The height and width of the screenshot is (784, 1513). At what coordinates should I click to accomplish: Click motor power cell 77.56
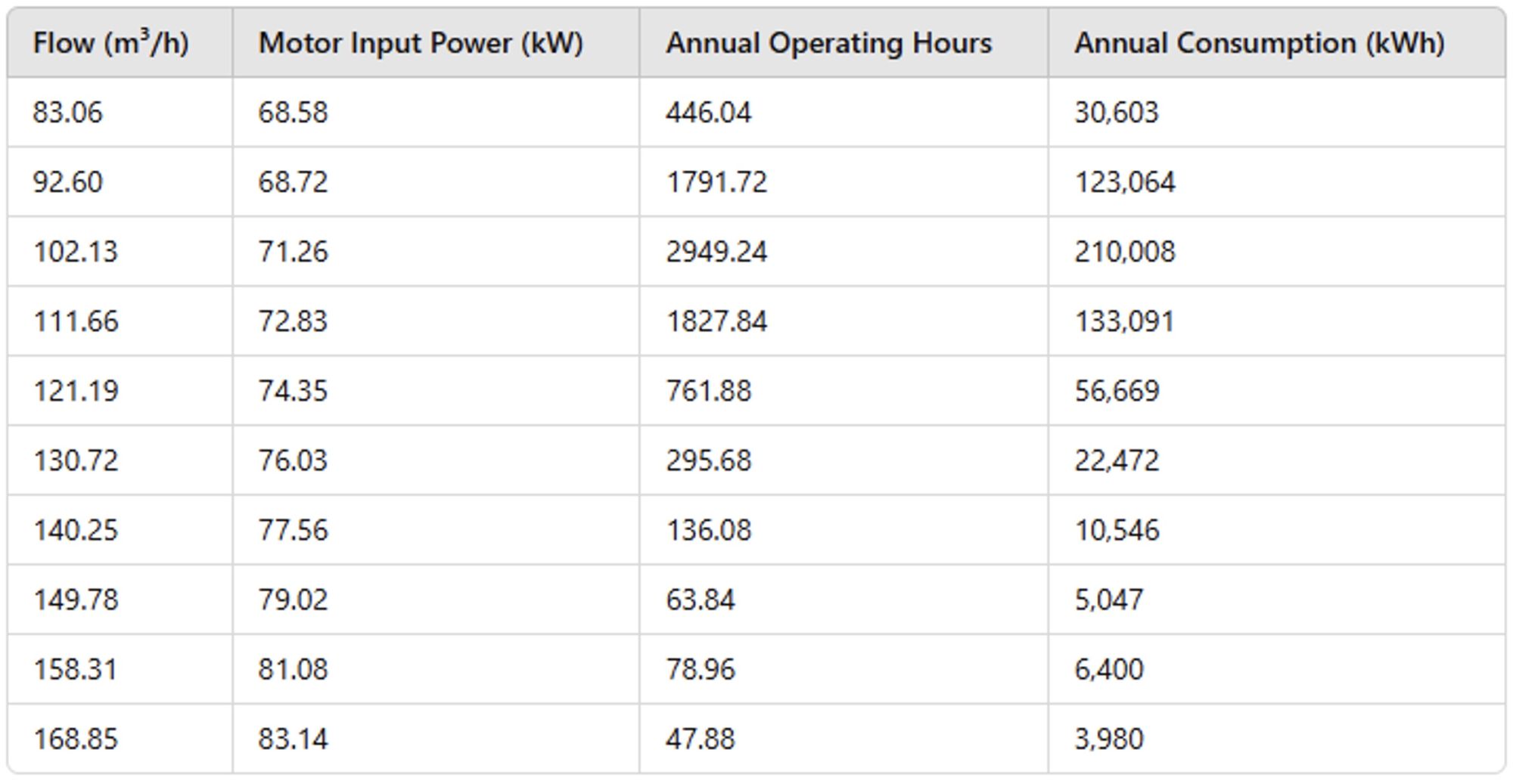293,530
